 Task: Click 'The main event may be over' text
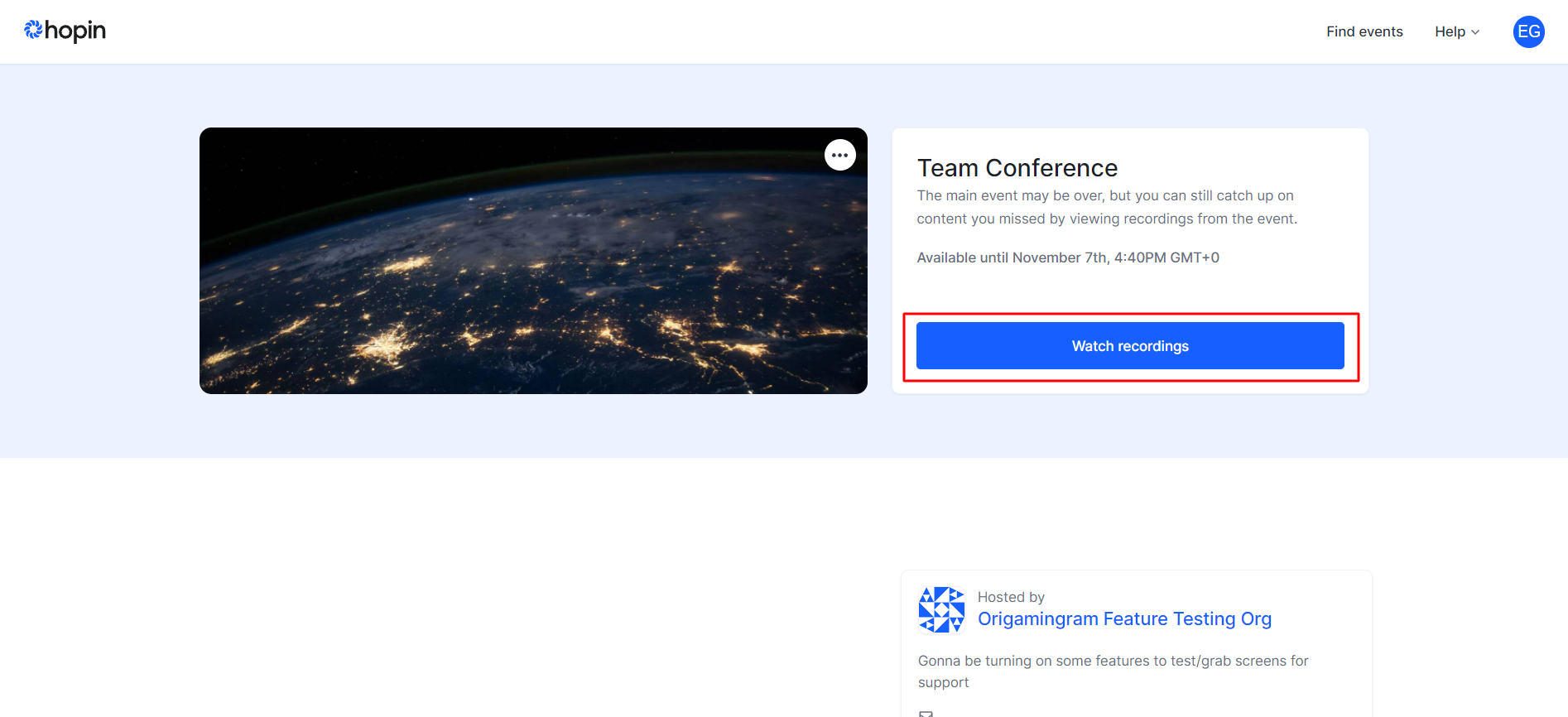tap(1107, 207)
